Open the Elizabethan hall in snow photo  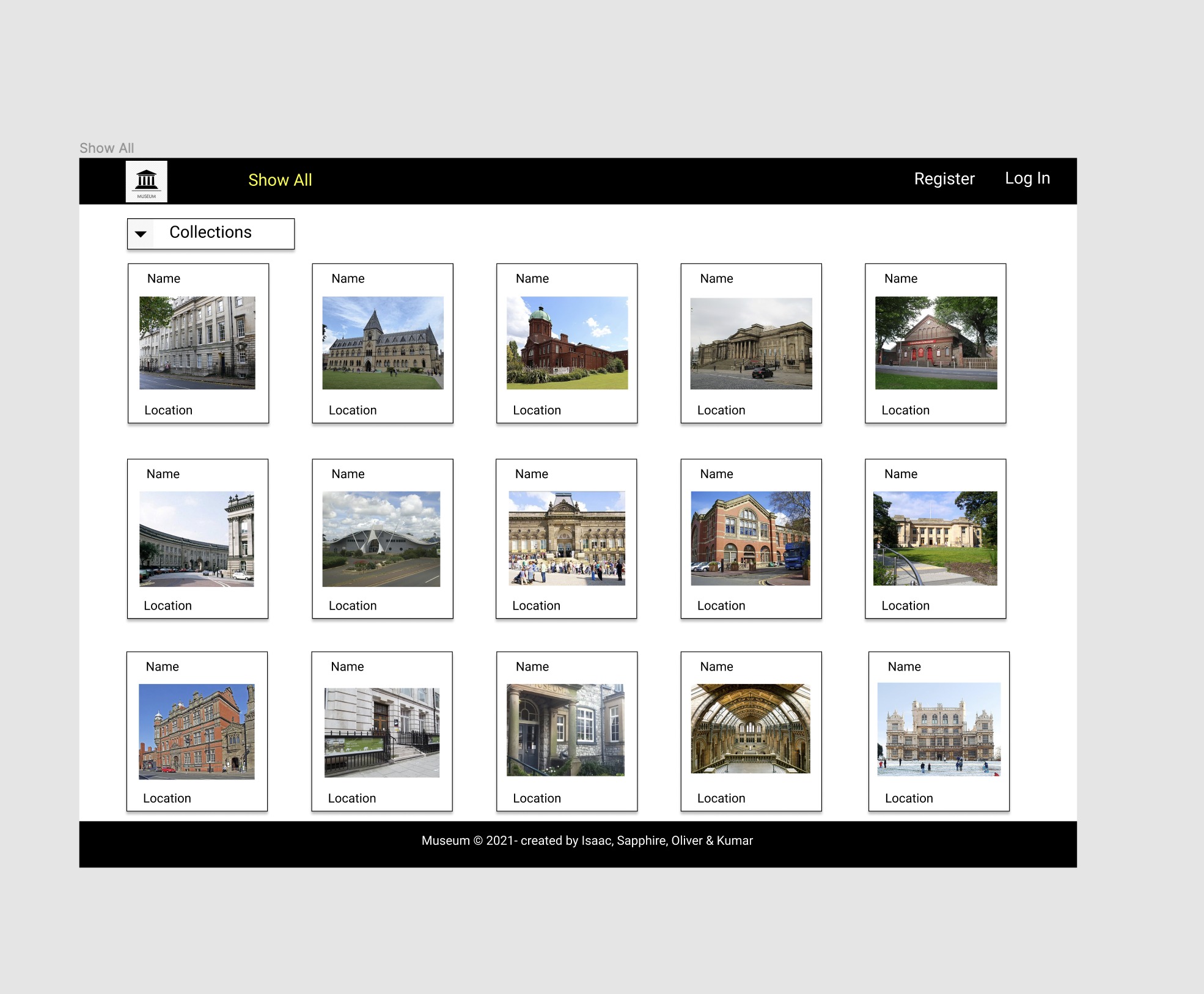click(939, 729)
